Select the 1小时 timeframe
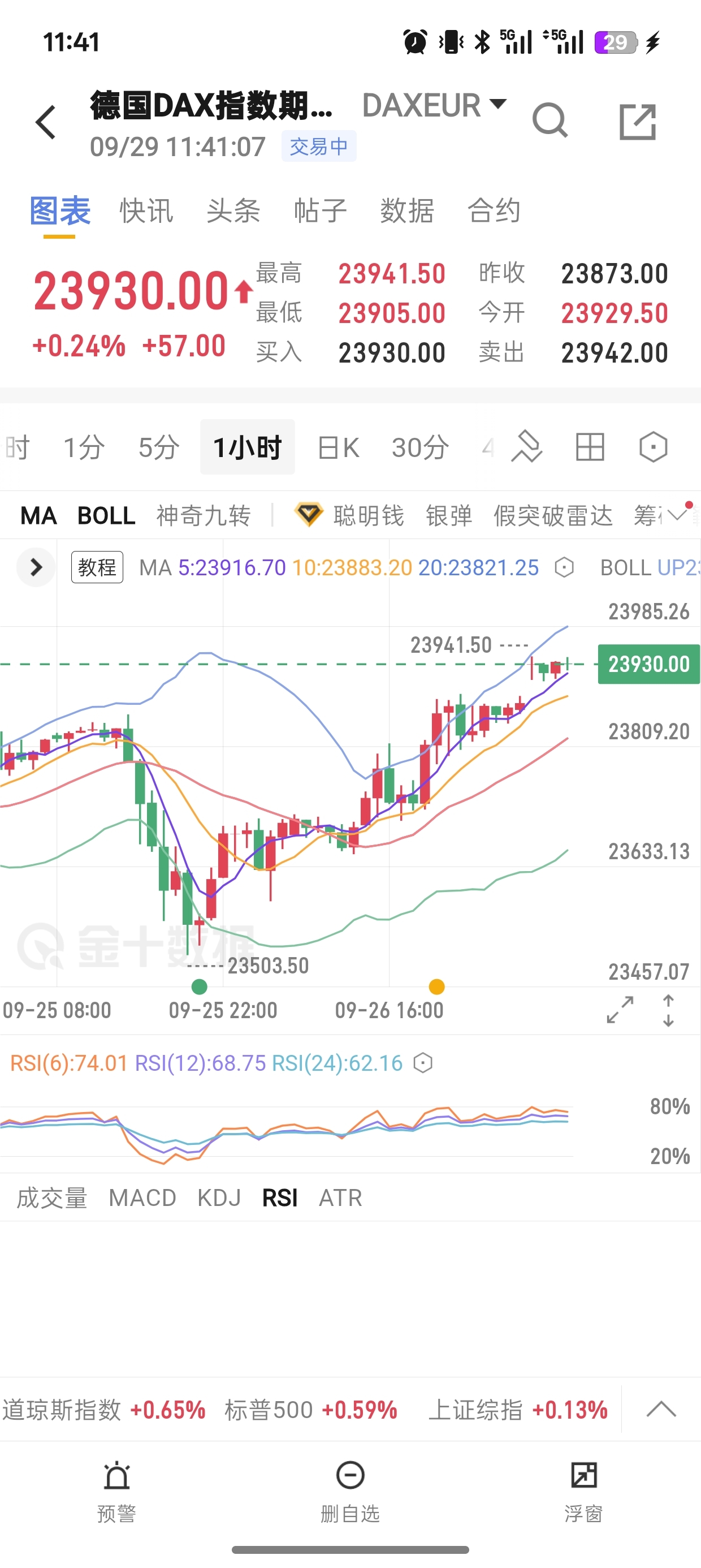Viewport: 701px width, 1568px height. pos(248,447)
